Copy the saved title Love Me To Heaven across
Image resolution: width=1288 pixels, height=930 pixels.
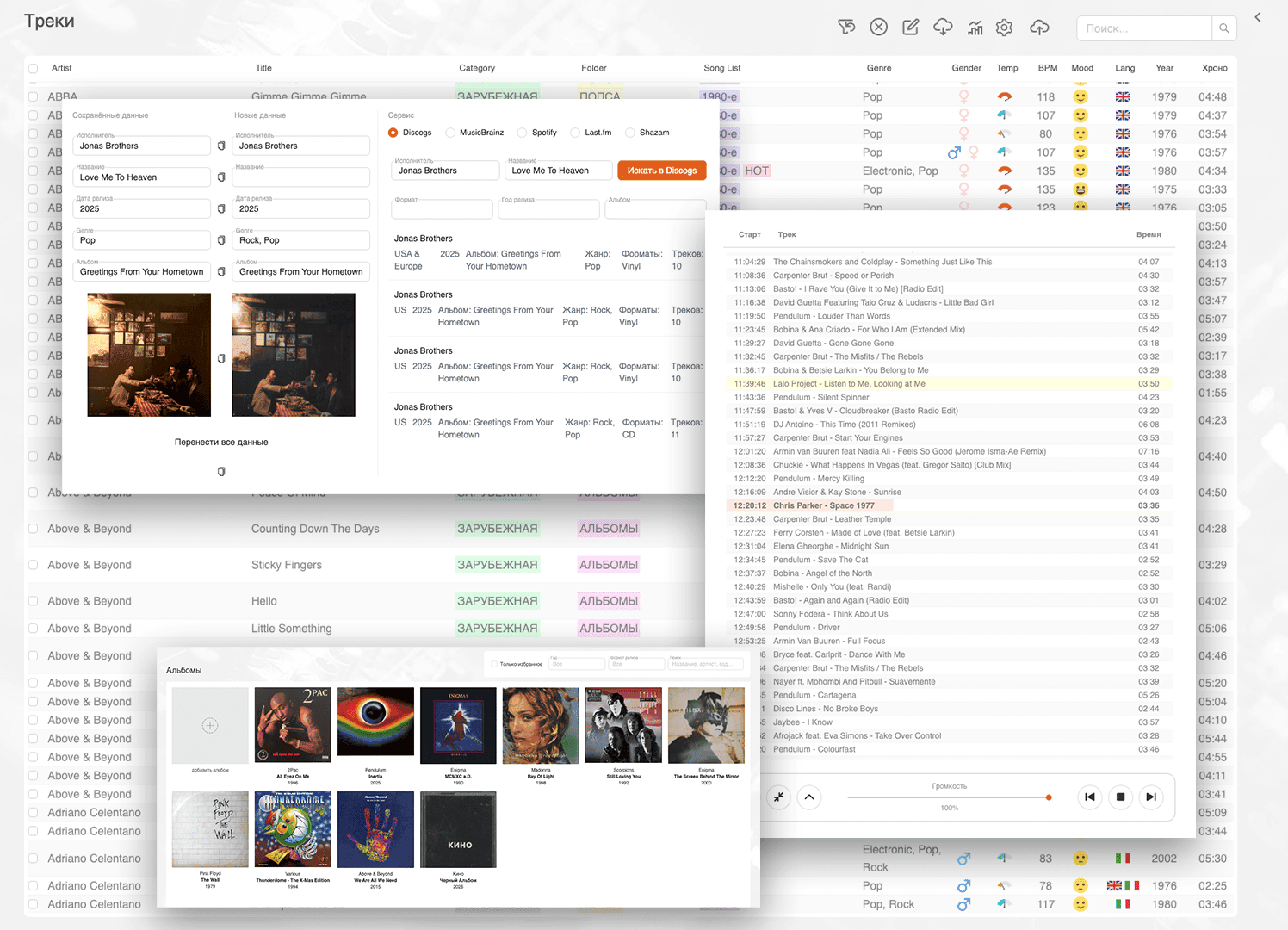click(221, 177)
